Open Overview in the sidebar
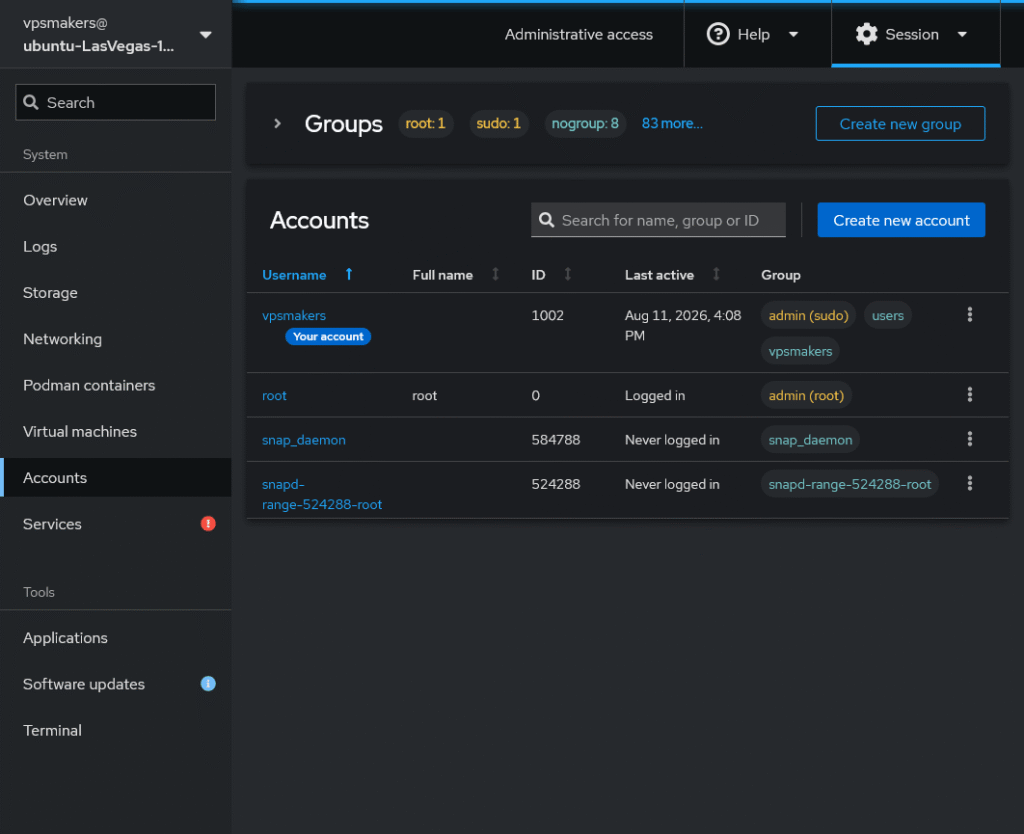Screen dimensions: 1024x834 click(x=116, y=200)
